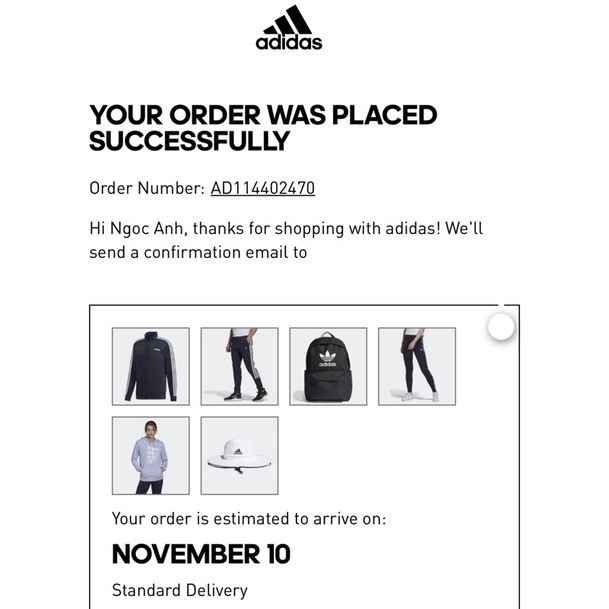Click the adidas wordmark under the stripes
609x609 pixels.
(x=289, y=42)
